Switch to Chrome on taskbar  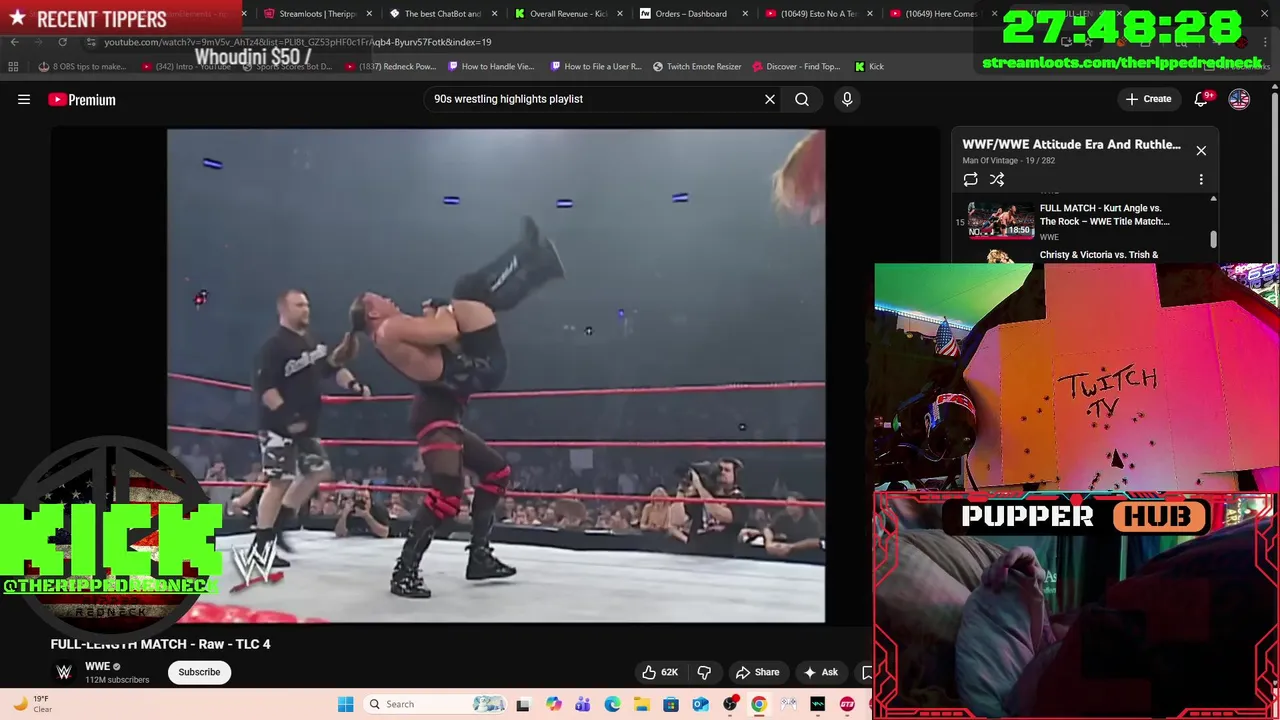coord(759,704)
